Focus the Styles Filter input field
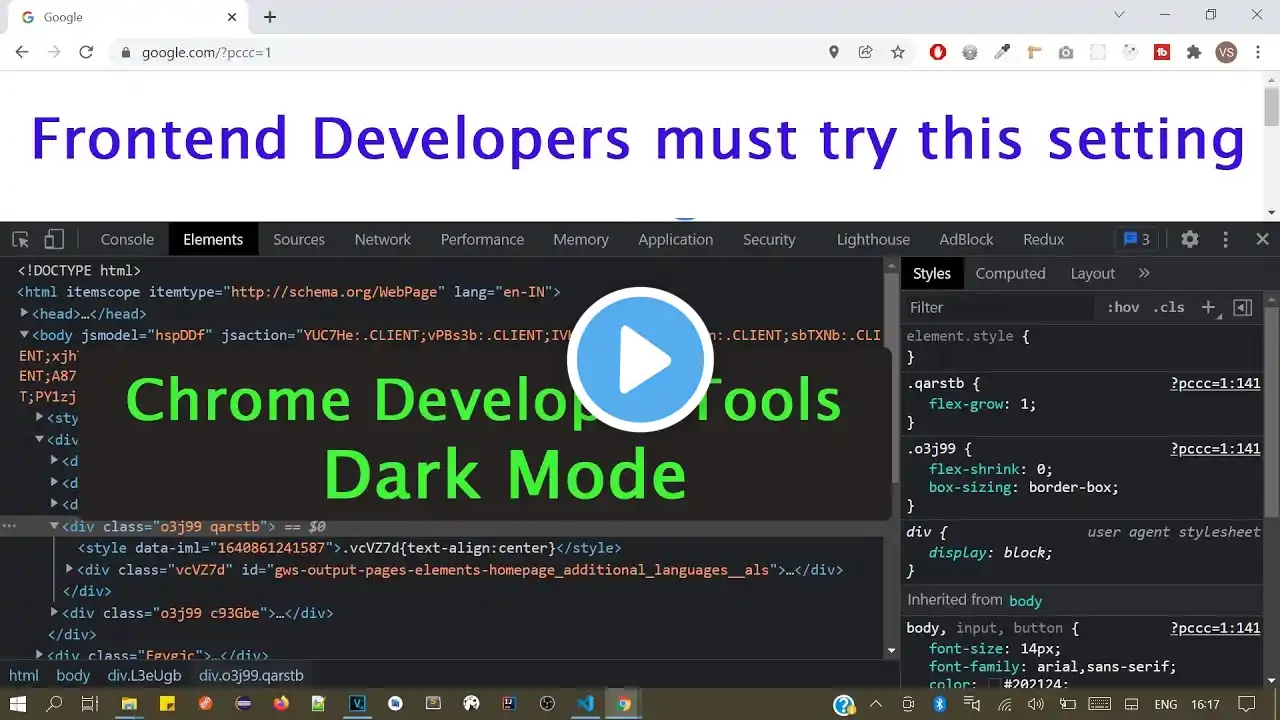This screenshot has width=1280, height=720. [1000, 307]
